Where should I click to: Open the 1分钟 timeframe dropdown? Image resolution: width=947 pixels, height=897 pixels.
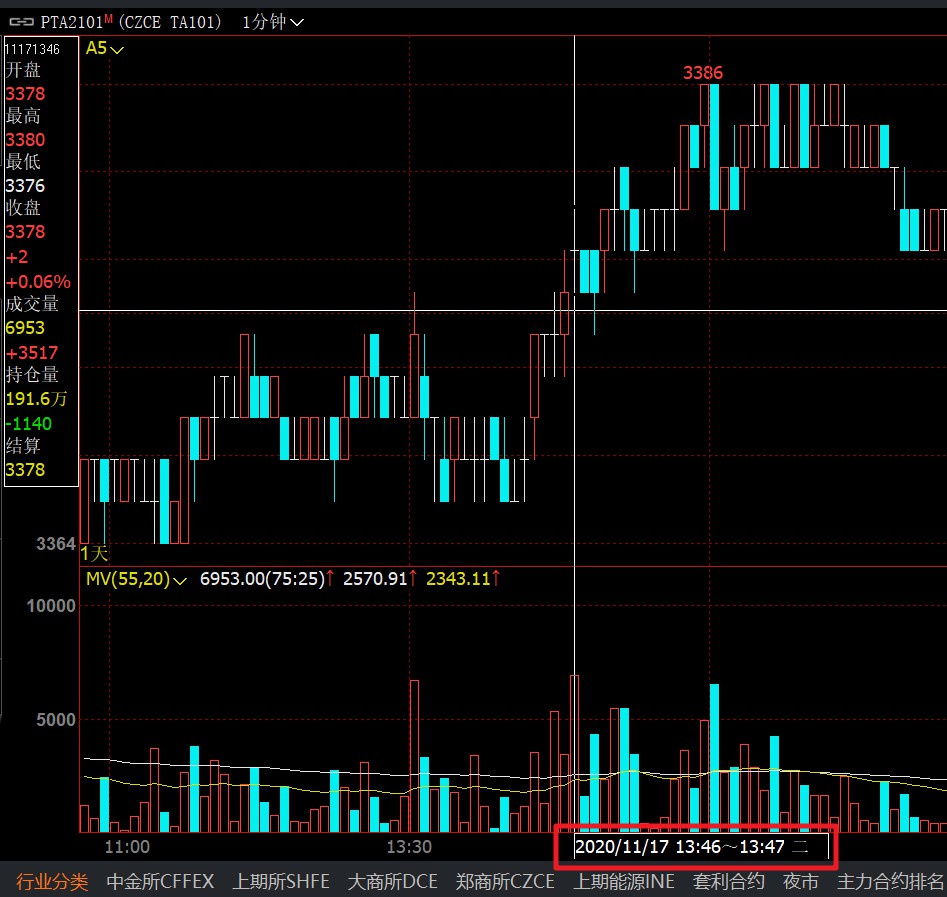tap(273, 21)
